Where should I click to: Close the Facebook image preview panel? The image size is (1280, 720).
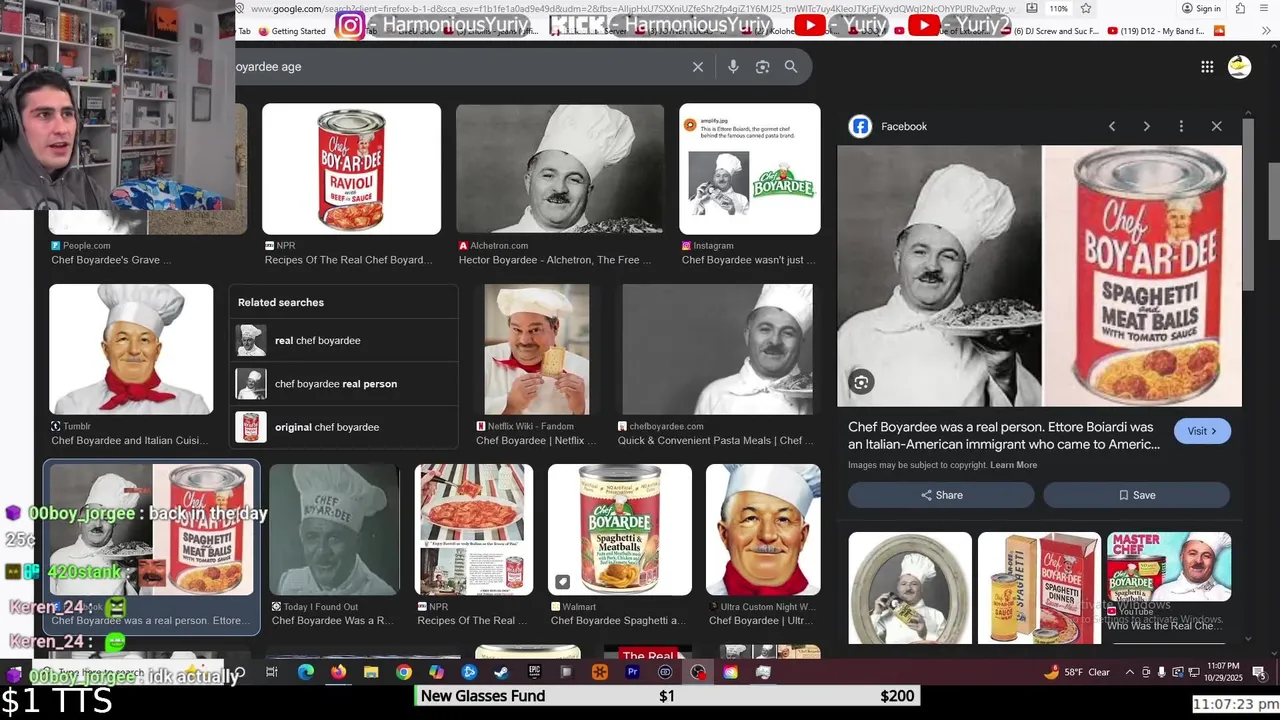[x=1216, y=126]
